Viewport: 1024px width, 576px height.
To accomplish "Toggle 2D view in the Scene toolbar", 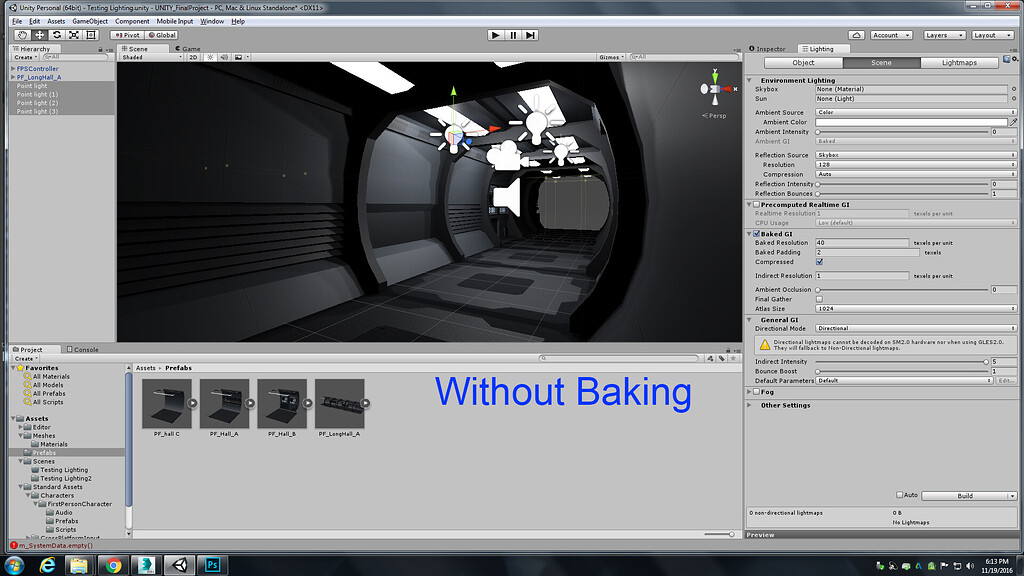I will pos(193,57).
